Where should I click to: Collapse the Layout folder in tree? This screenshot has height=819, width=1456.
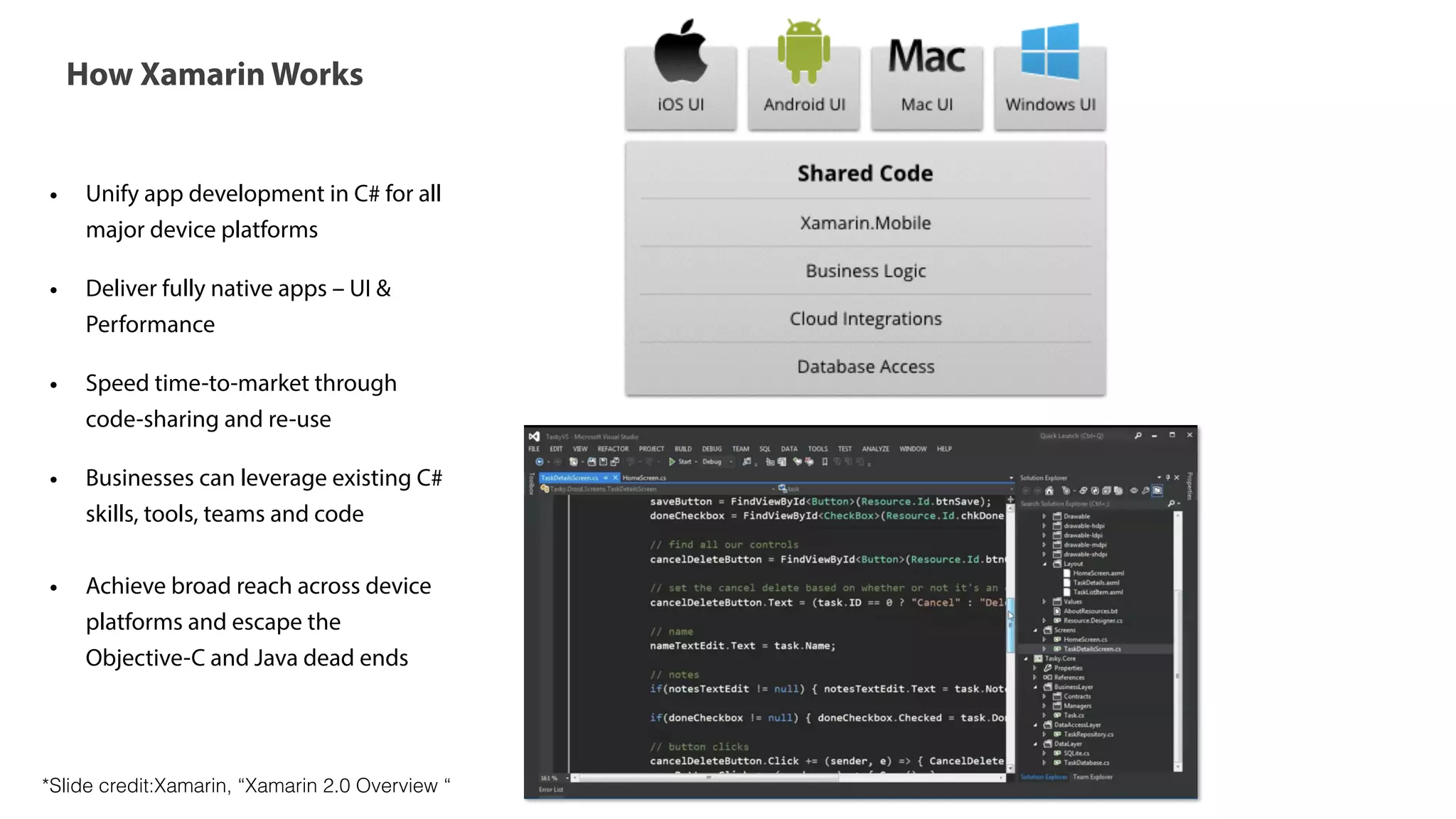point(1044,564)
